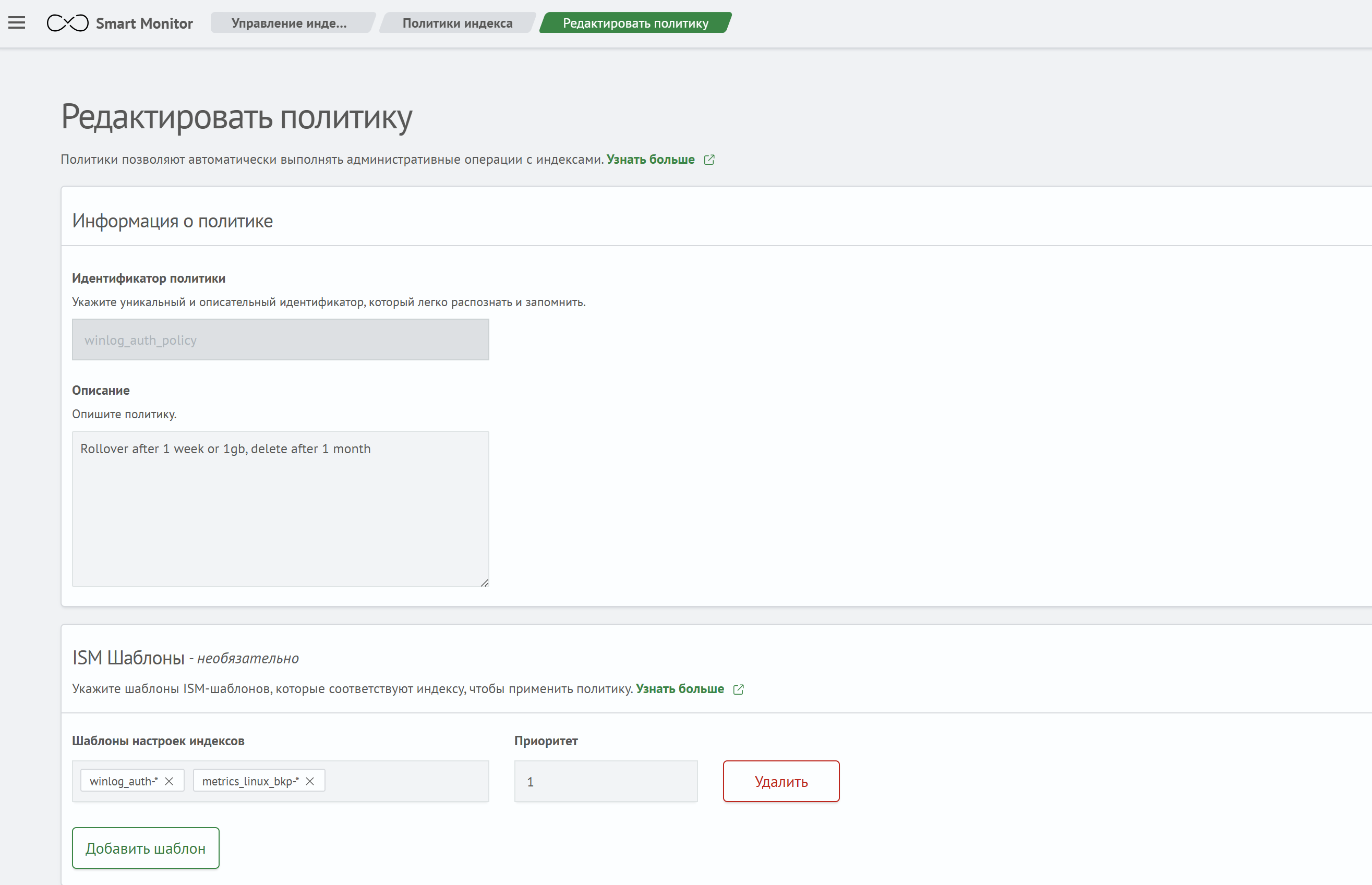The height and width of the screenshot is (885, 1372).
Task: Click external link icon in ISM templates section
Action: tap(739, 689)
